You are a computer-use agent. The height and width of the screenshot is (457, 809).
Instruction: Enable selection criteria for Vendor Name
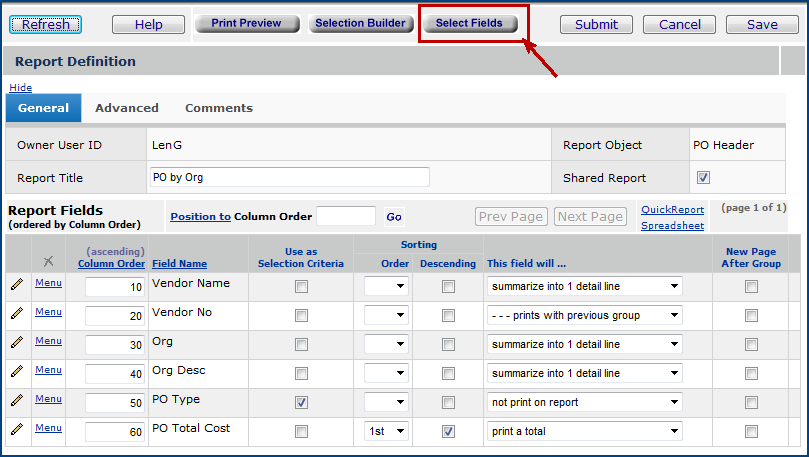tap(301, 287)
